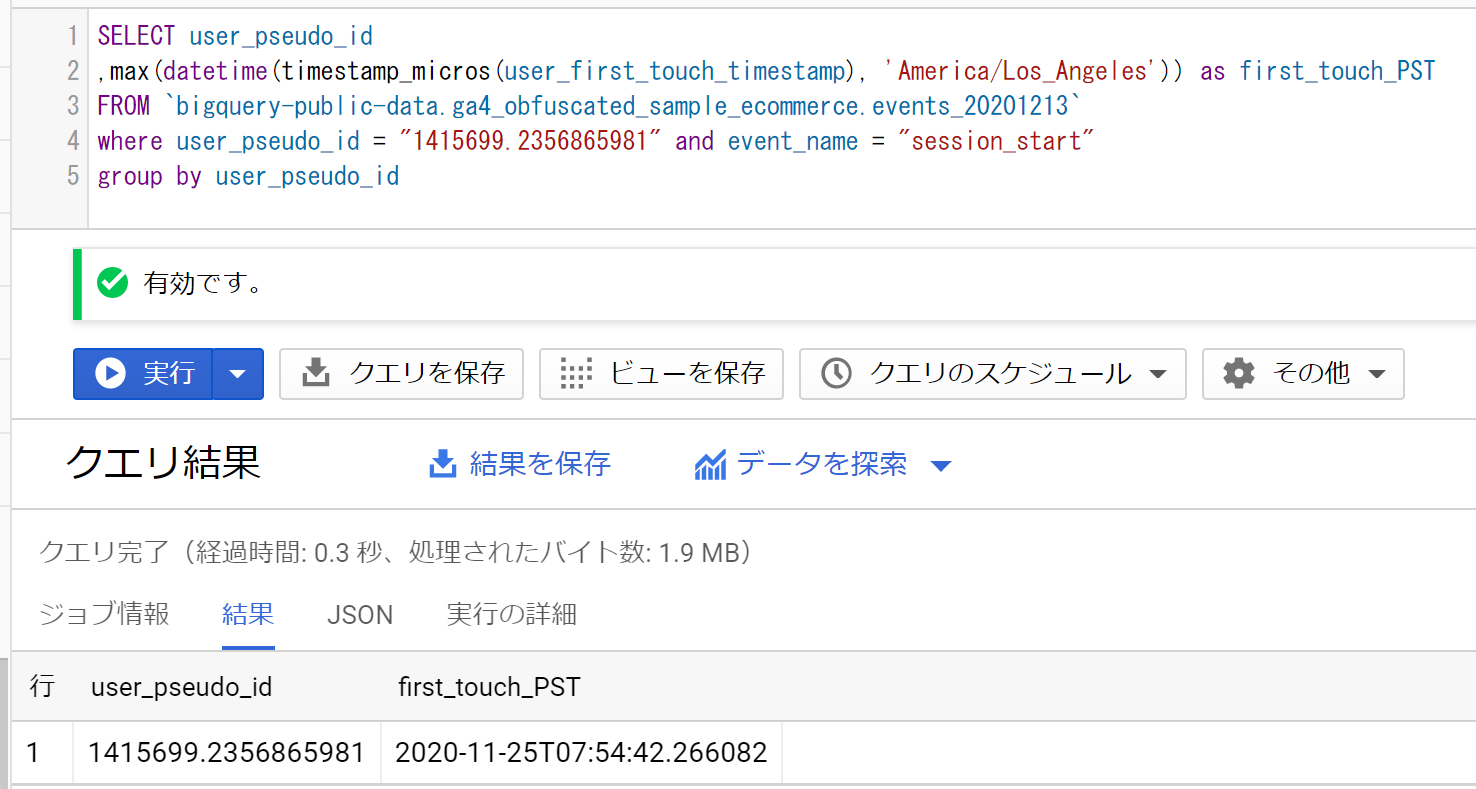Click the first_touch_PST column header
Viewport: 1476px width, 789px height.
(x=489, y=687)
